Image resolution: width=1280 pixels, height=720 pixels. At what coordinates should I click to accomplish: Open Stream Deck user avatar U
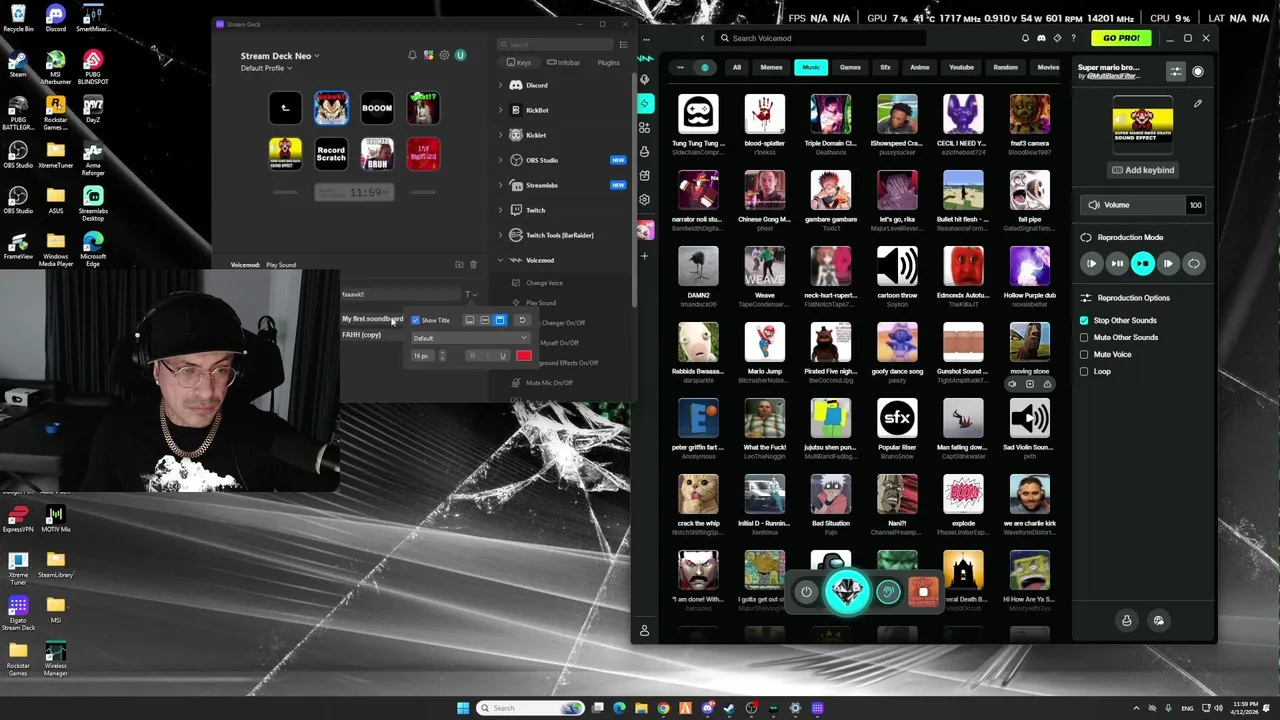[x=460, y=55]
